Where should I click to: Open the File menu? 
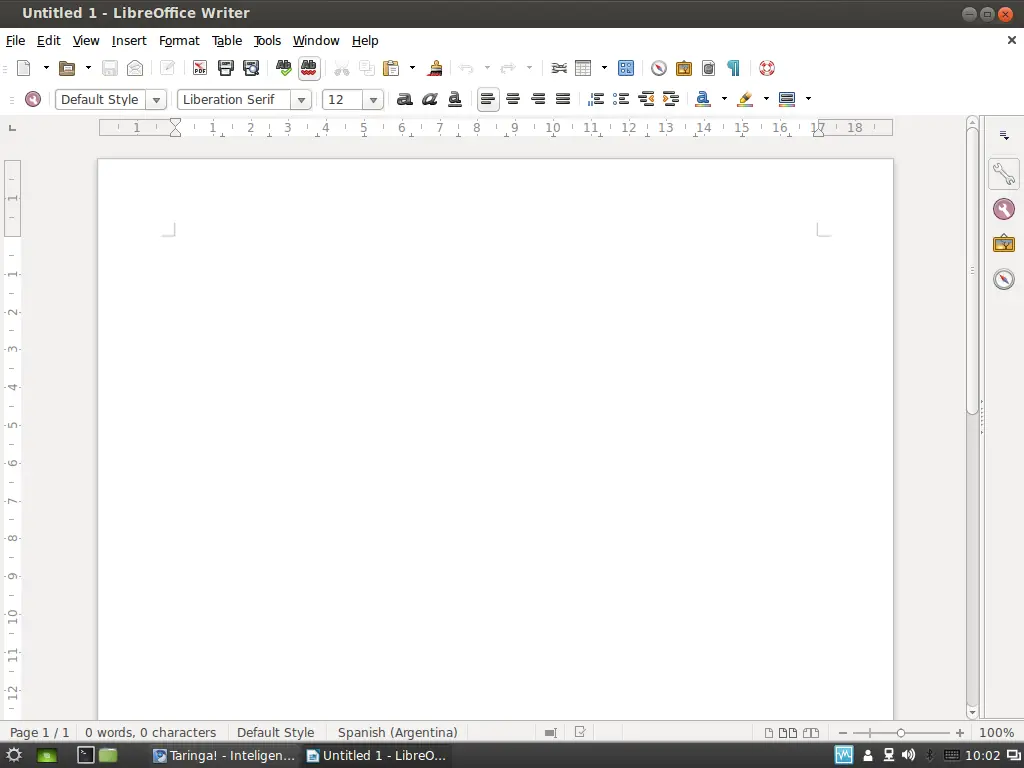15,40
